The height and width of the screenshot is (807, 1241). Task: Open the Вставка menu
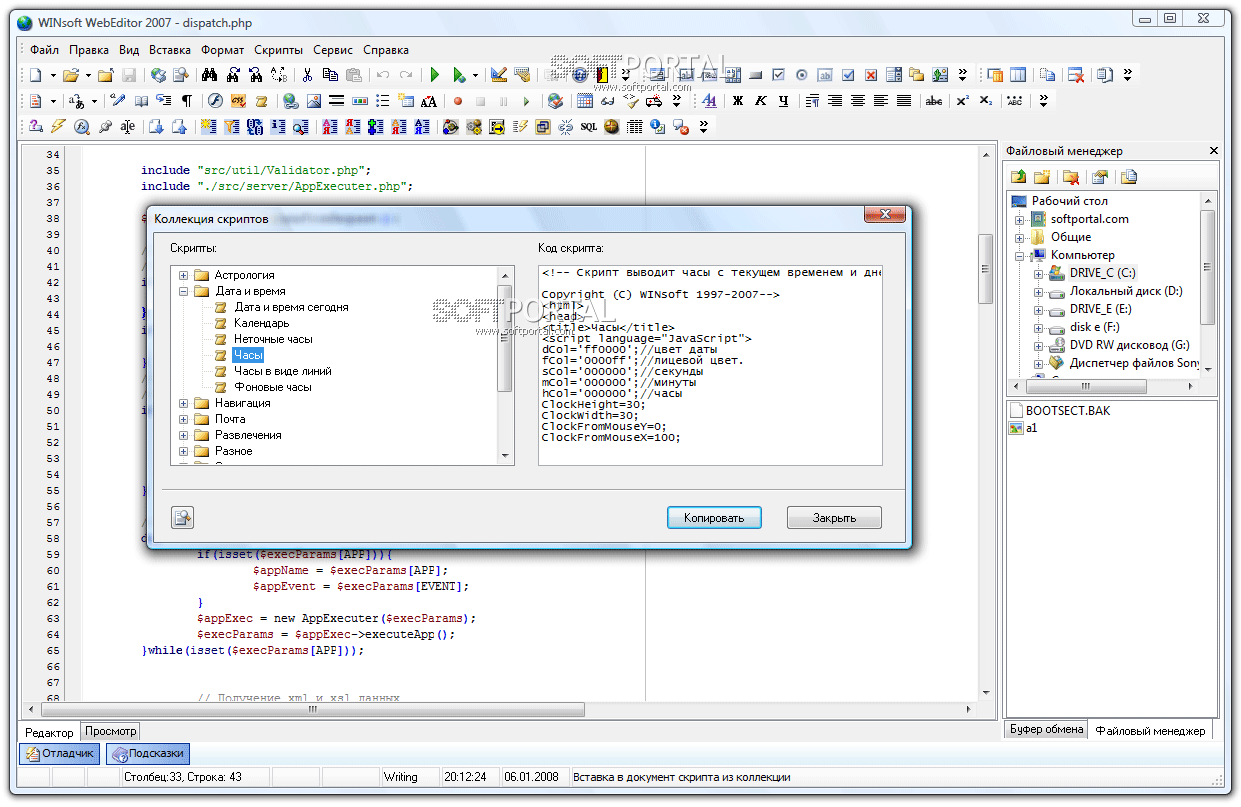tap(170, 50)
